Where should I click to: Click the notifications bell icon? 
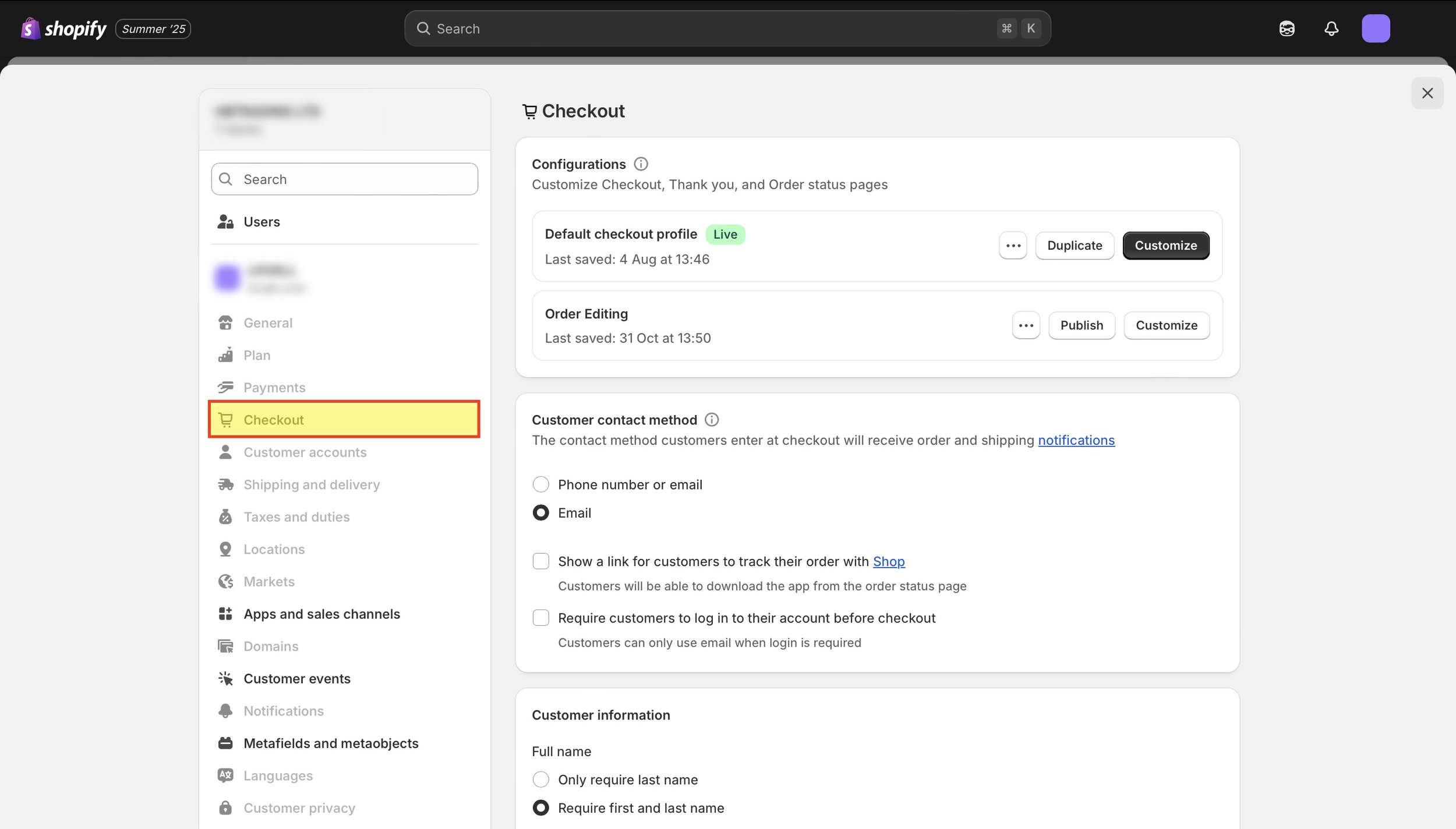click(x=1331, y=29)
